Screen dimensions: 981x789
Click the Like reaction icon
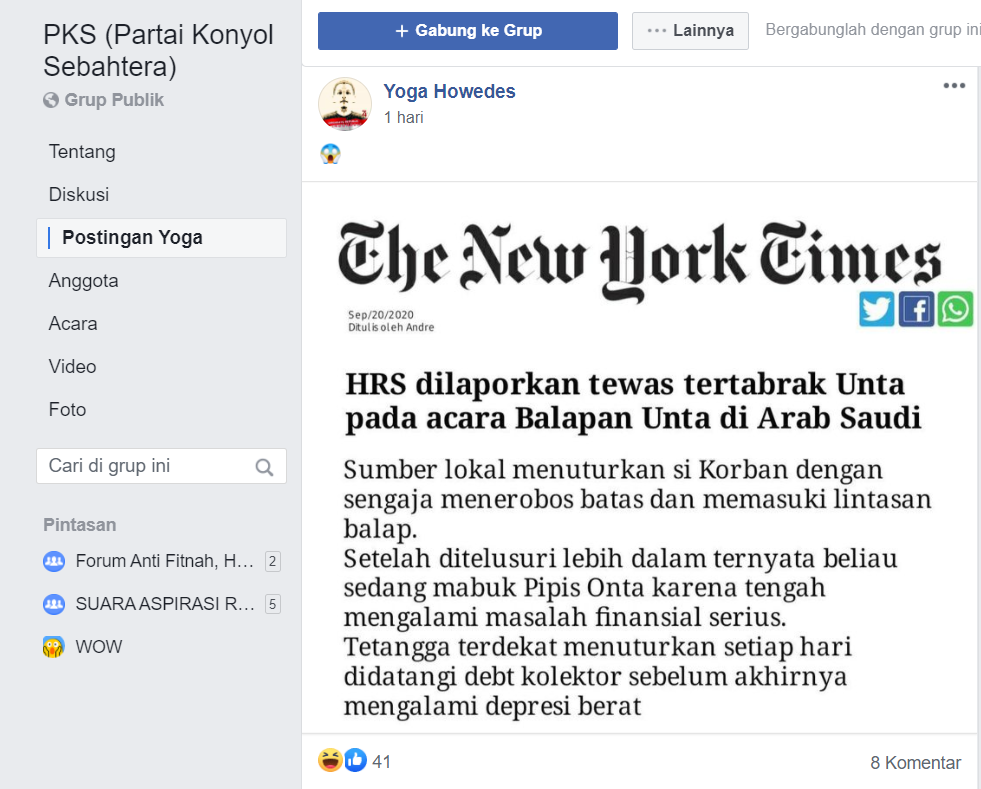(355, 760)
